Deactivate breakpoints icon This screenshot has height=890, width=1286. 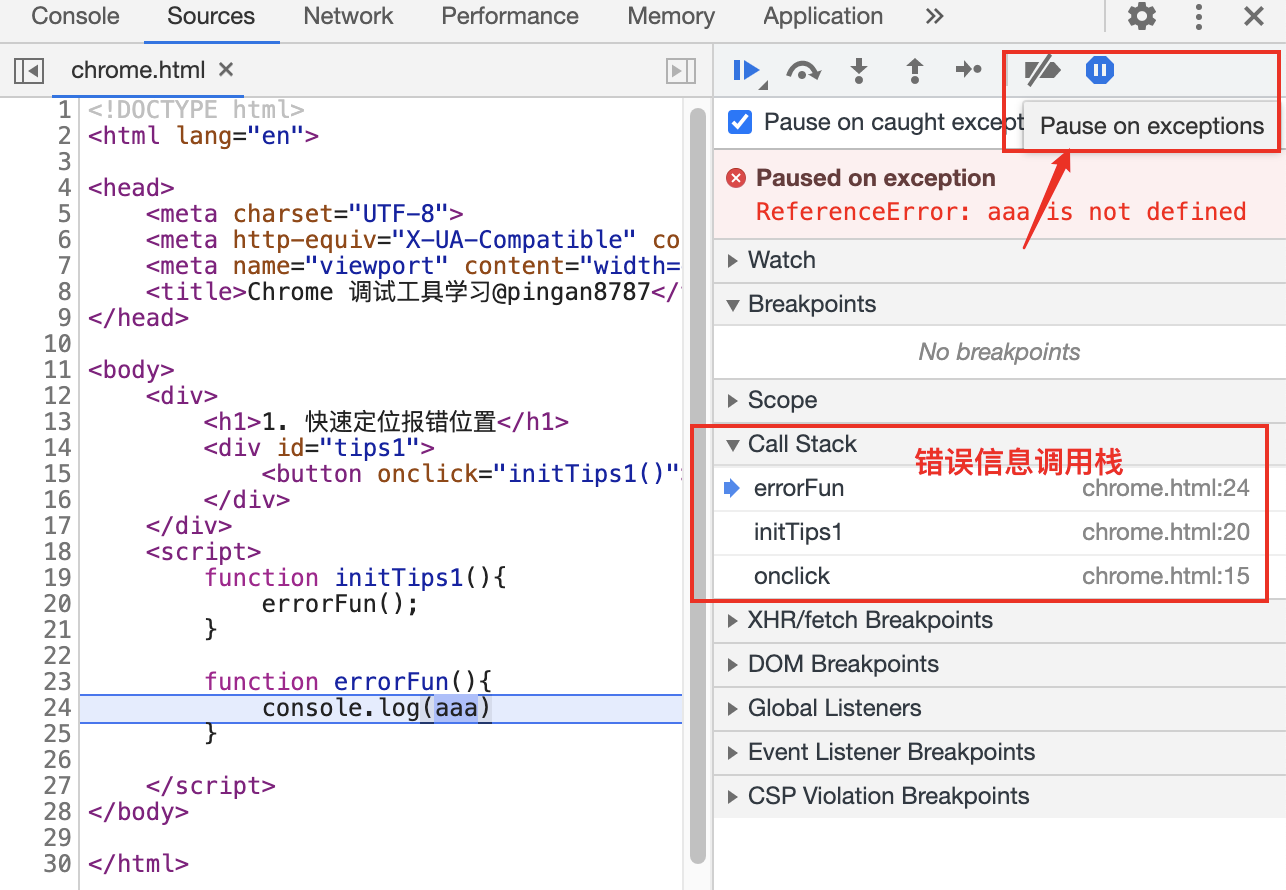pos(1042,70)
